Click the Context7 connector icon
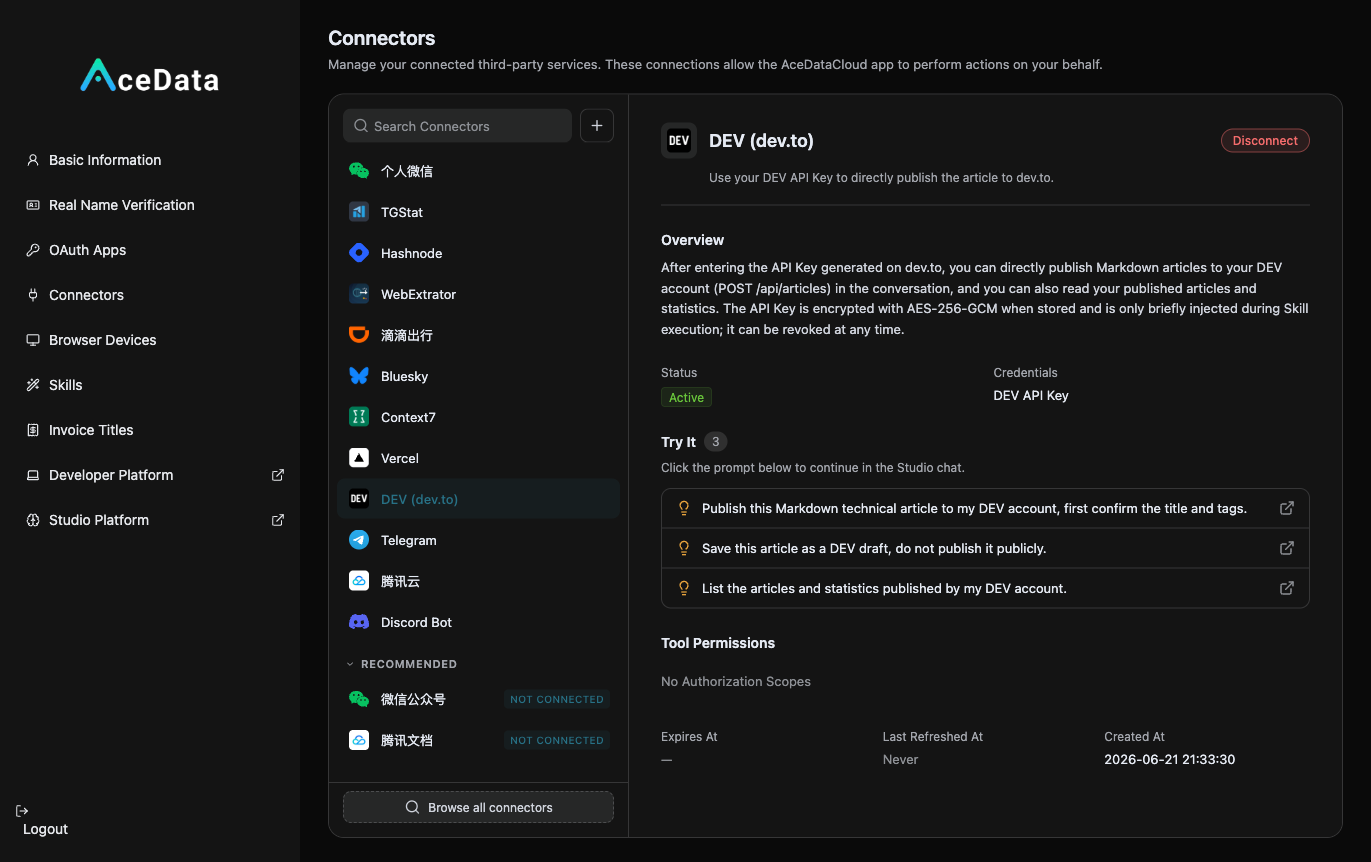Image resolution: width=1371 pixels, height=862 pixels. [359, 417]
